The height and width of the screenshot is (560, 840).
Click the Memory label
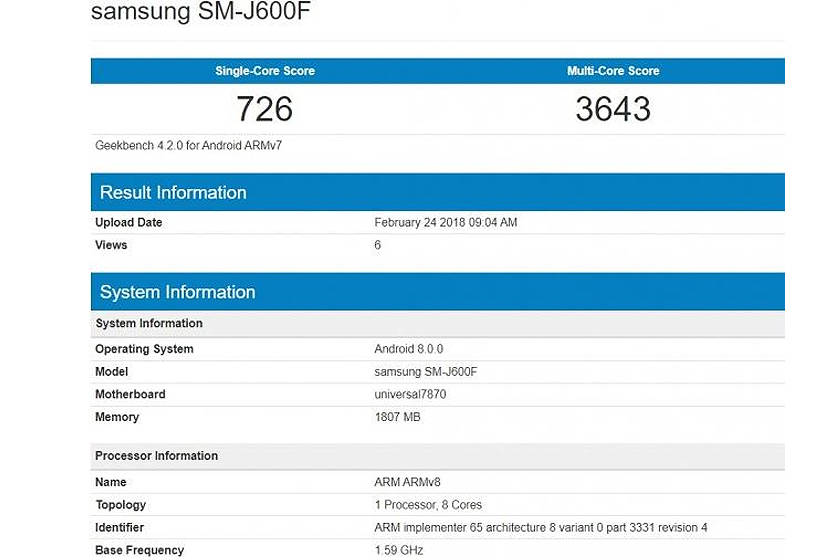pos(117,417)
